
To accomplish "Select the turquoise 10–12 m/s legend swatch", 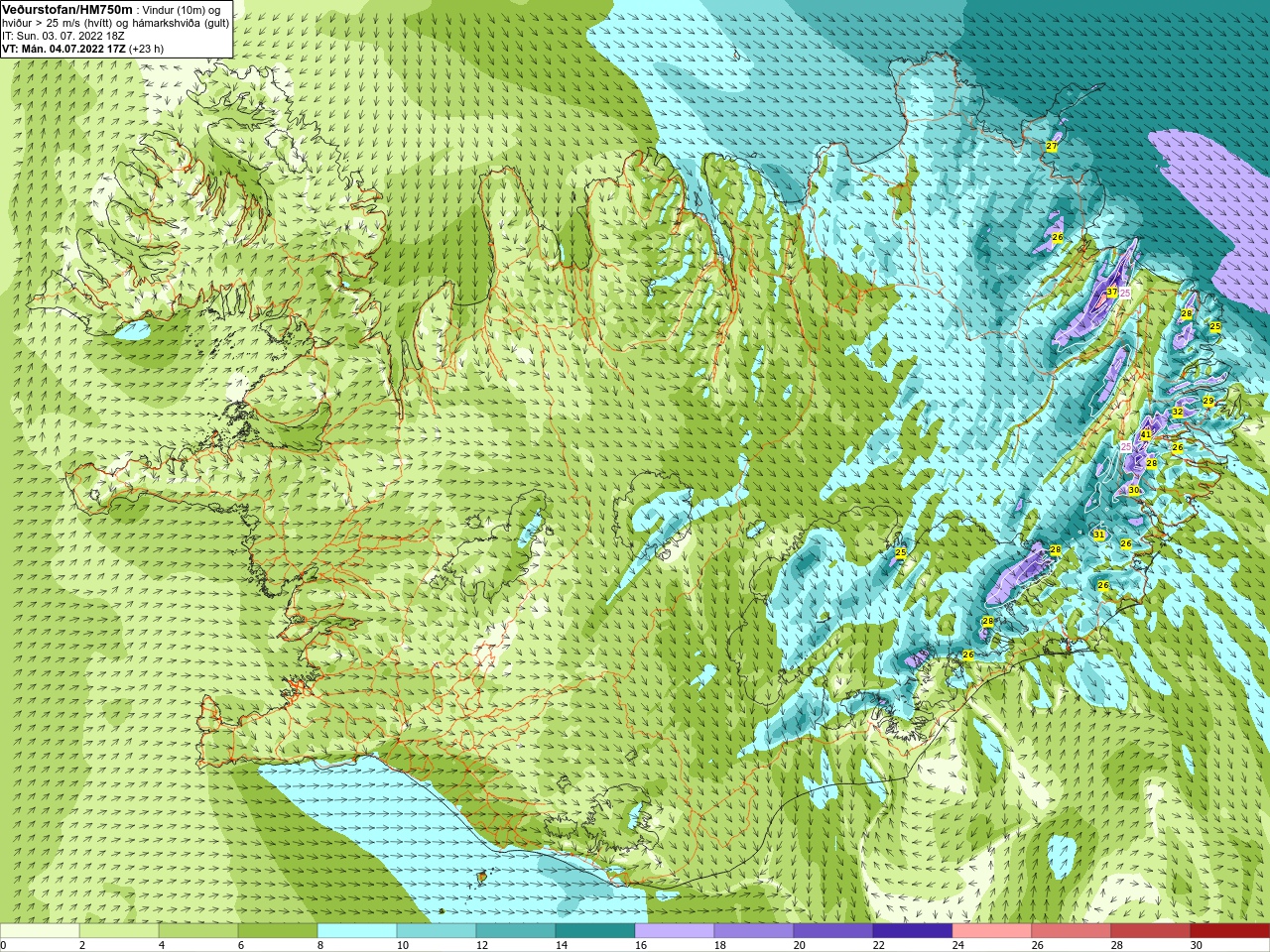I will (437, 931).
